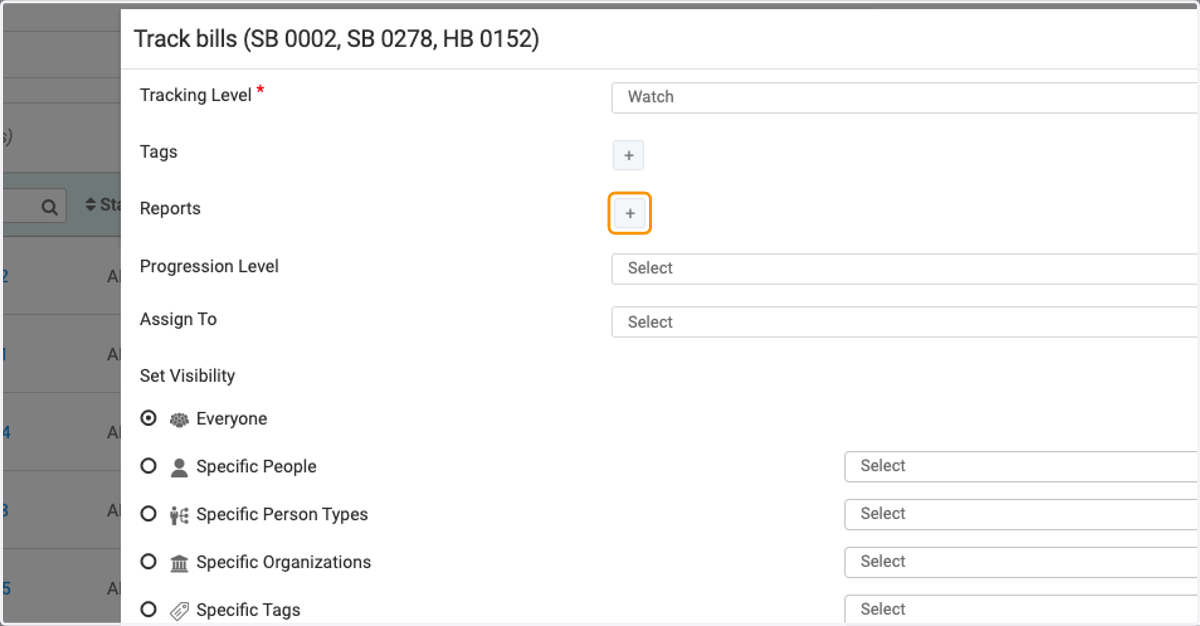Screen dimensions: 1200x626
Task: Click the Specific Tags tag icon
Action: coord(179,611)
